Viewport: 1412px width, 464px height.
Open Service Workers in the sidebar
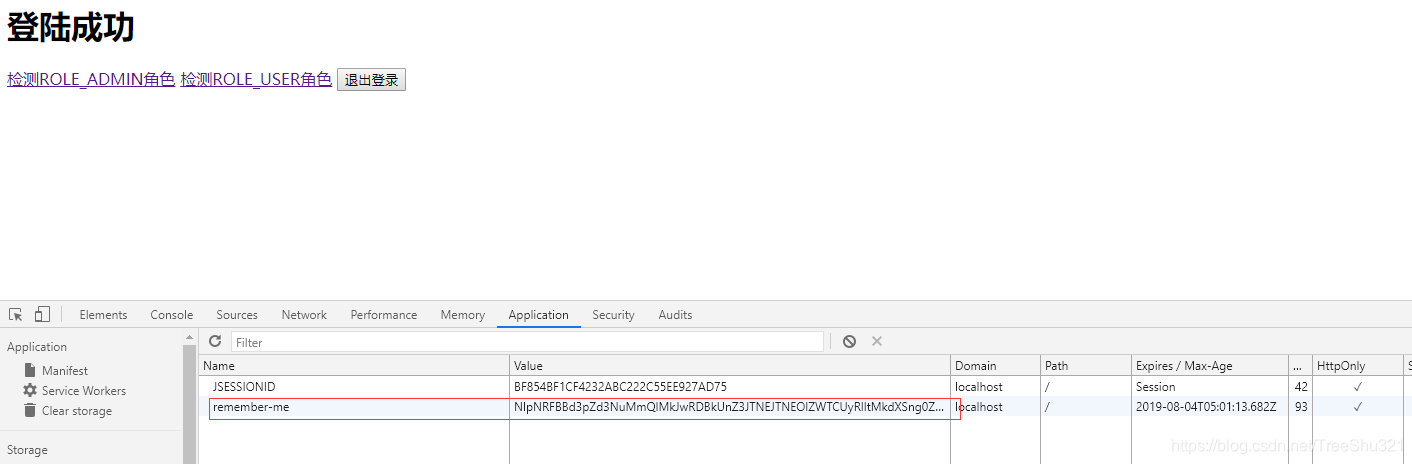84,391
